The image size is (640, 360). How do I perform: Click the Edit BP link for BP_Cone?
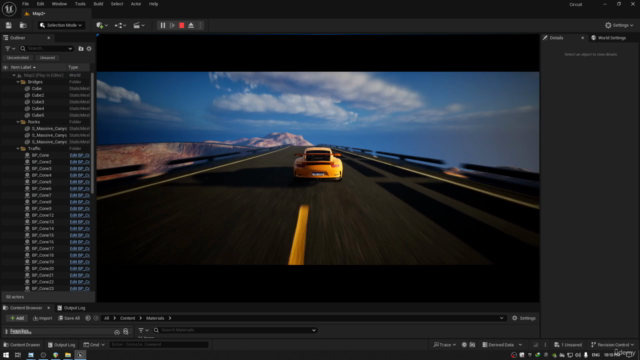(80, 155)
